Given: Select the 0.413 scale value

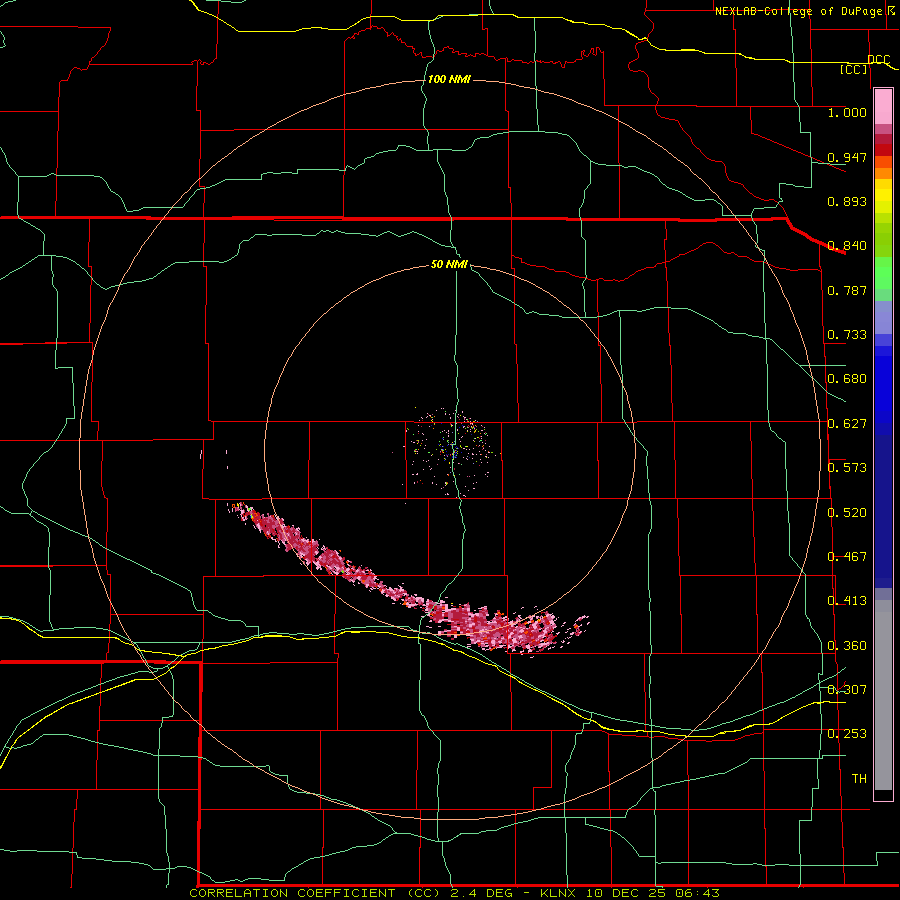Looking at the screenshot, I should tap(847, 601).
